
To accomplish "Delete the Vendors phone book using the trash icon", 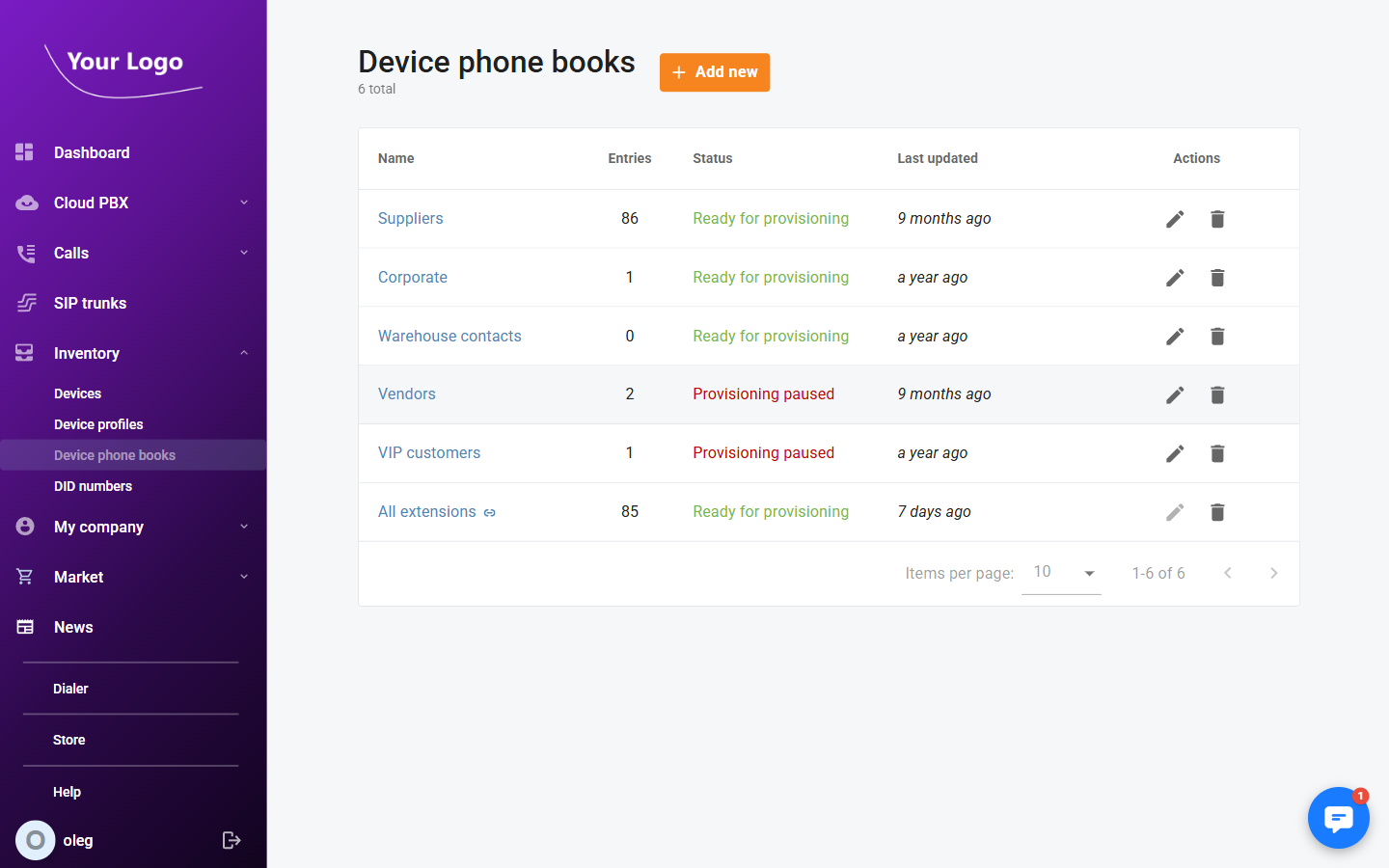I will pos(1217,394).
